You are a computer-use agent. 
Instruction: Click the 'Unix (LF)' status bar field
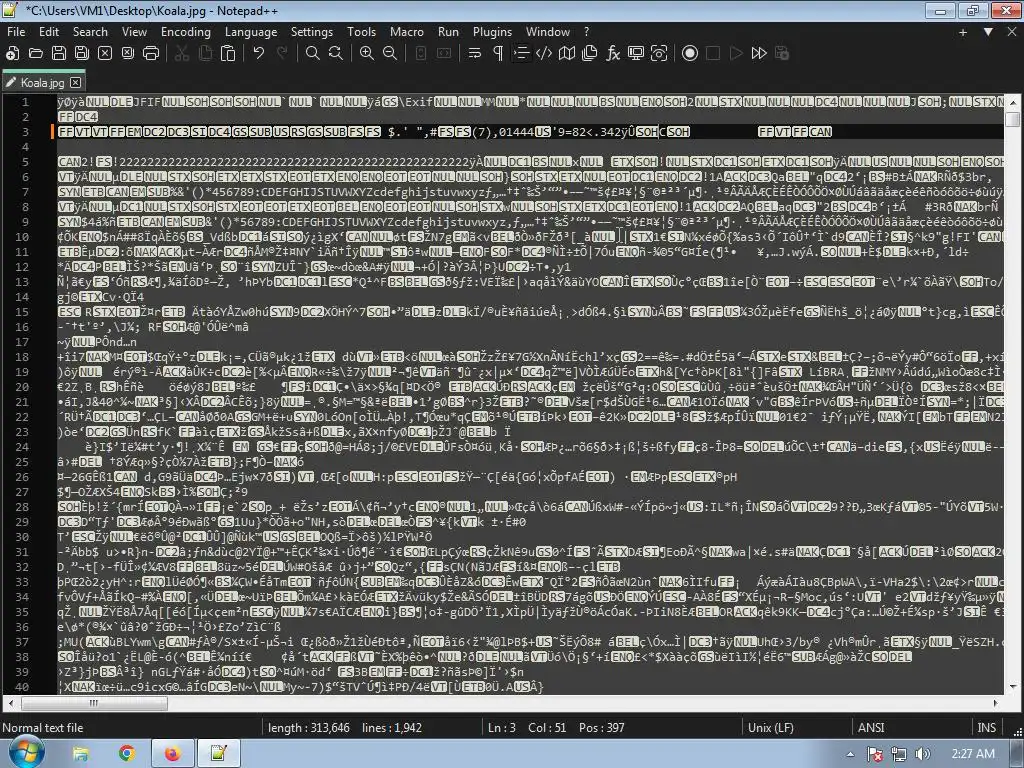coord(771,728)
